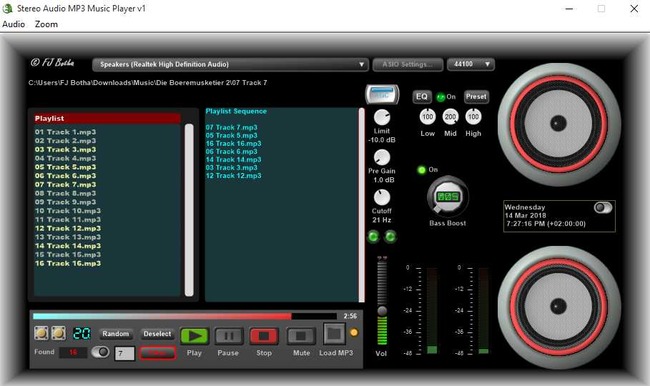Toggle the EQ On indicator light
Image resolution: width=650 pixels, height=386 pixels.
[x=440, y=97]
